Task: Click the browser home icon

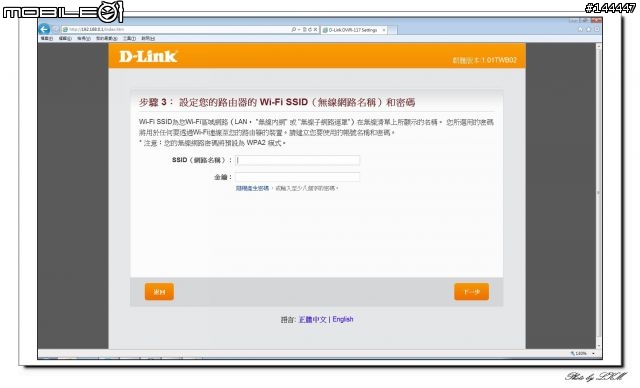Action: click(580, 29)
